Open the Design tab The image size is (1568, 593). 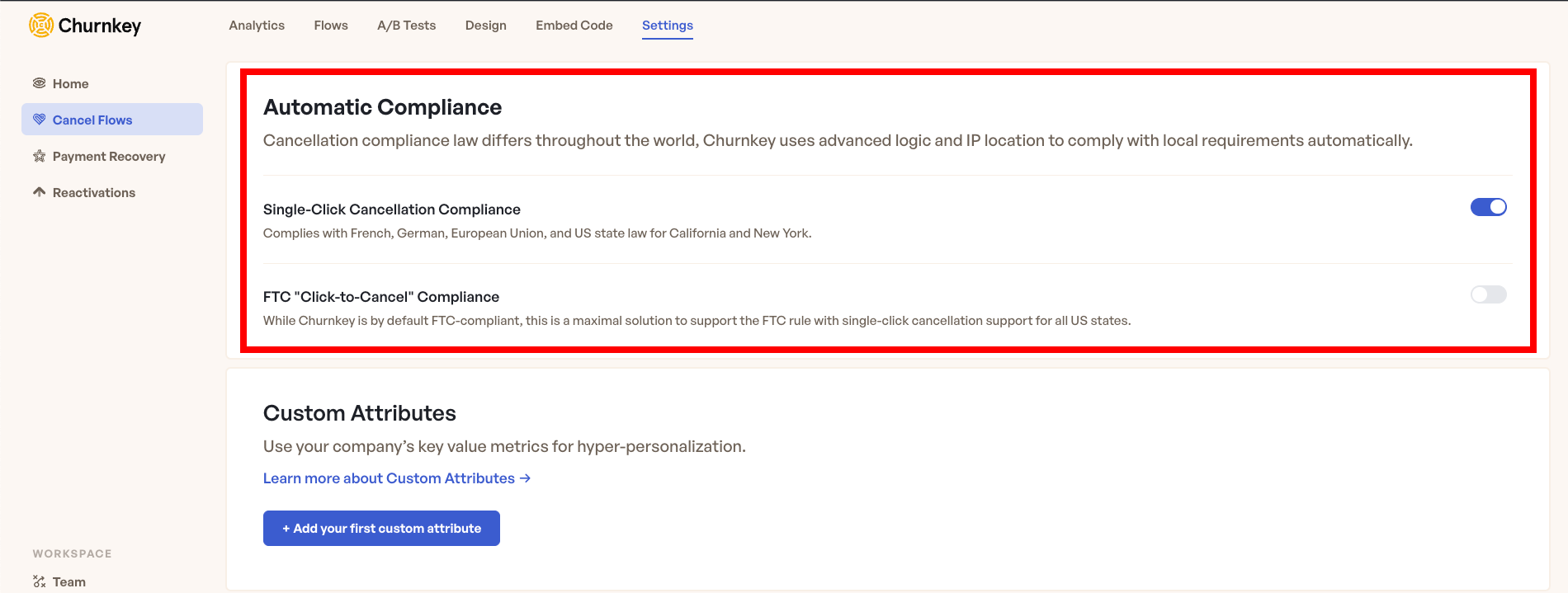485,26
